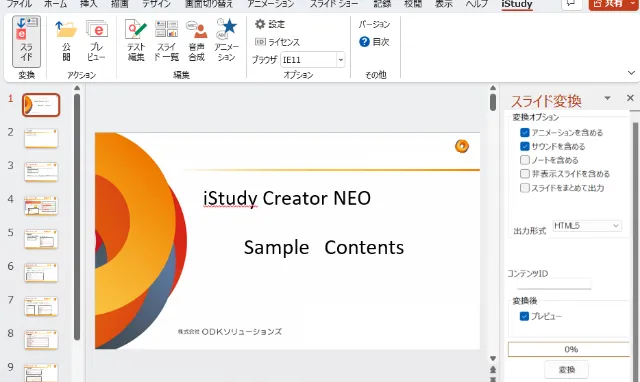This screenshot has height=382, width=640.
Task: Open the プレビュー preview icon
Action: (x=96, y=41)
